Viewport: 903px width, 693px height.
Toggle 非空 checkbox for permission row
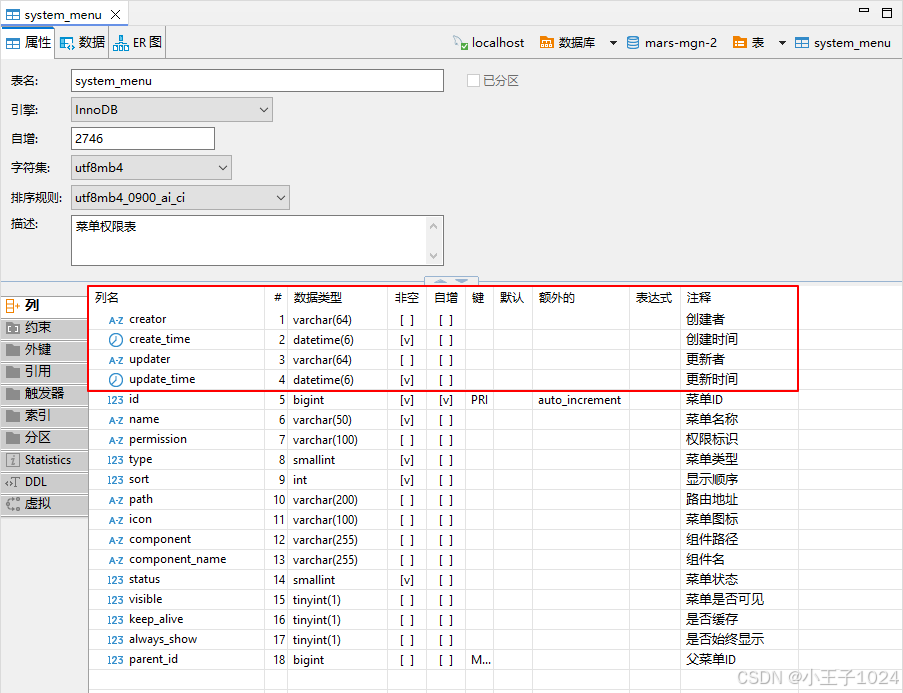pyautogui.click(x=407, y=440)
